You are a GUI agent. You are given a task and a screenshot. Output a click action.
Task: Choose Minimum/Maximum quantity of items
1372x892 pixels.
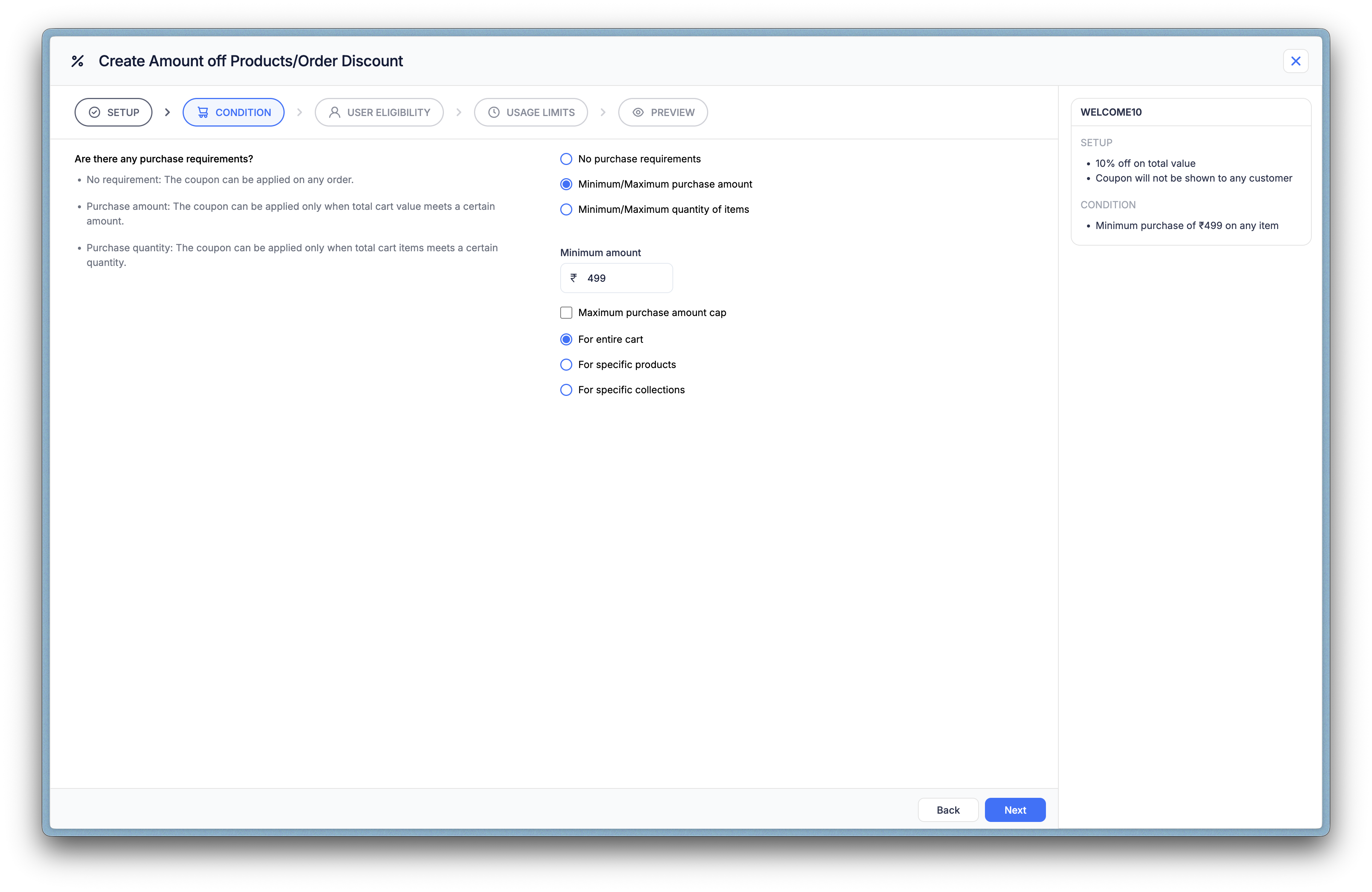coord(566,209)
